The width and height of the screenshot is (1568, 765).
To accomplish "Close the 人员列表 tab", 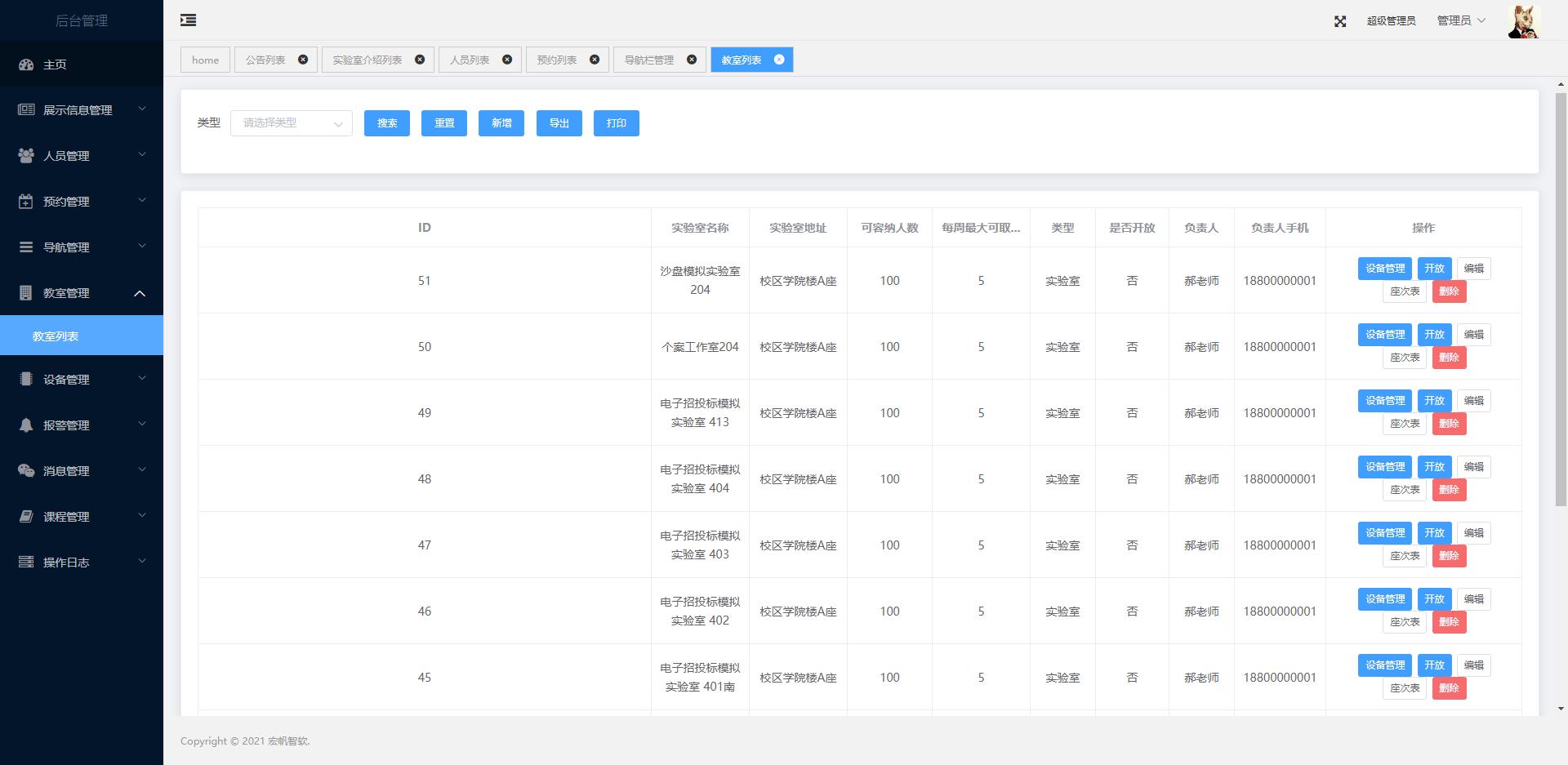I will point(507,60).
